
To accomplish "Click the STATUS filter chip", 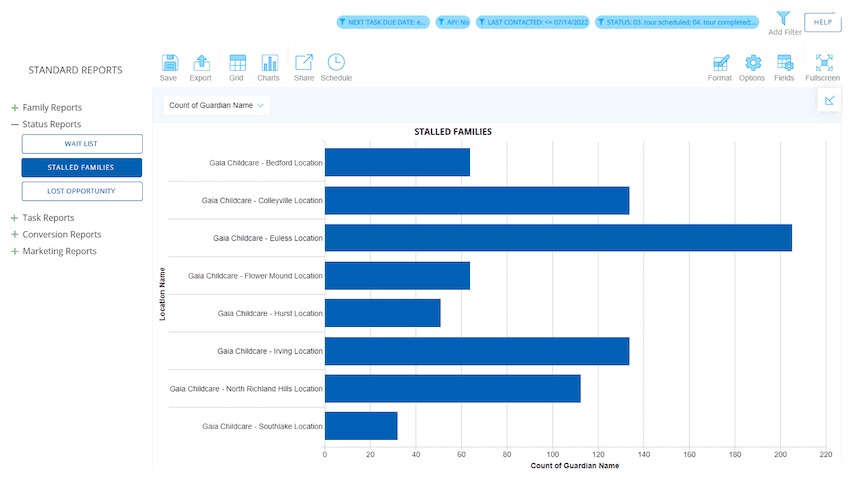I will click(677, 22).
